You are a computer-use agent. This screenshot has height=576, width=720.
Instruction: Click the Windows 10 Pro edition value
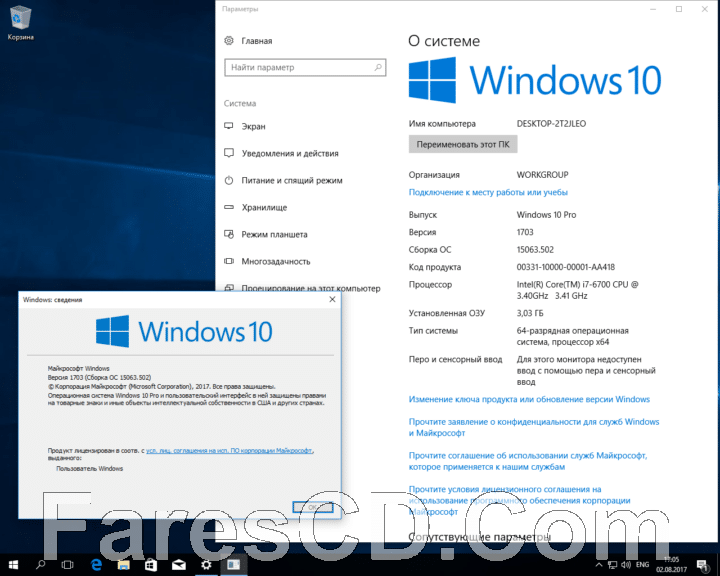click(x=546, y=215)
